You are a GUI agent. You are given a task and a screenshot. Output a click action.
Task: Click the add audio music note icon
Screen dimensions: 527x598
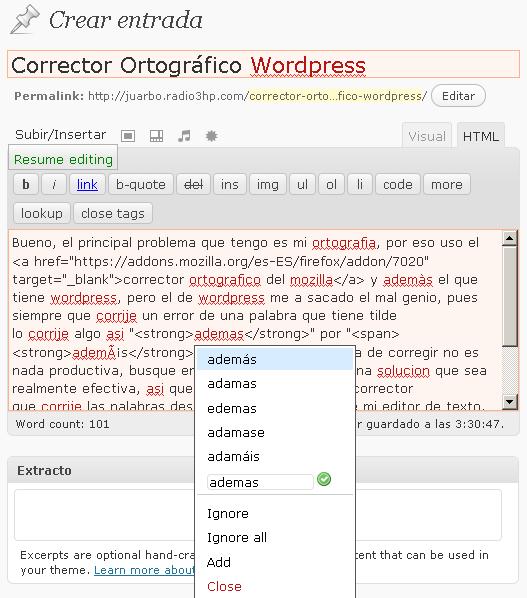[184, 136]
